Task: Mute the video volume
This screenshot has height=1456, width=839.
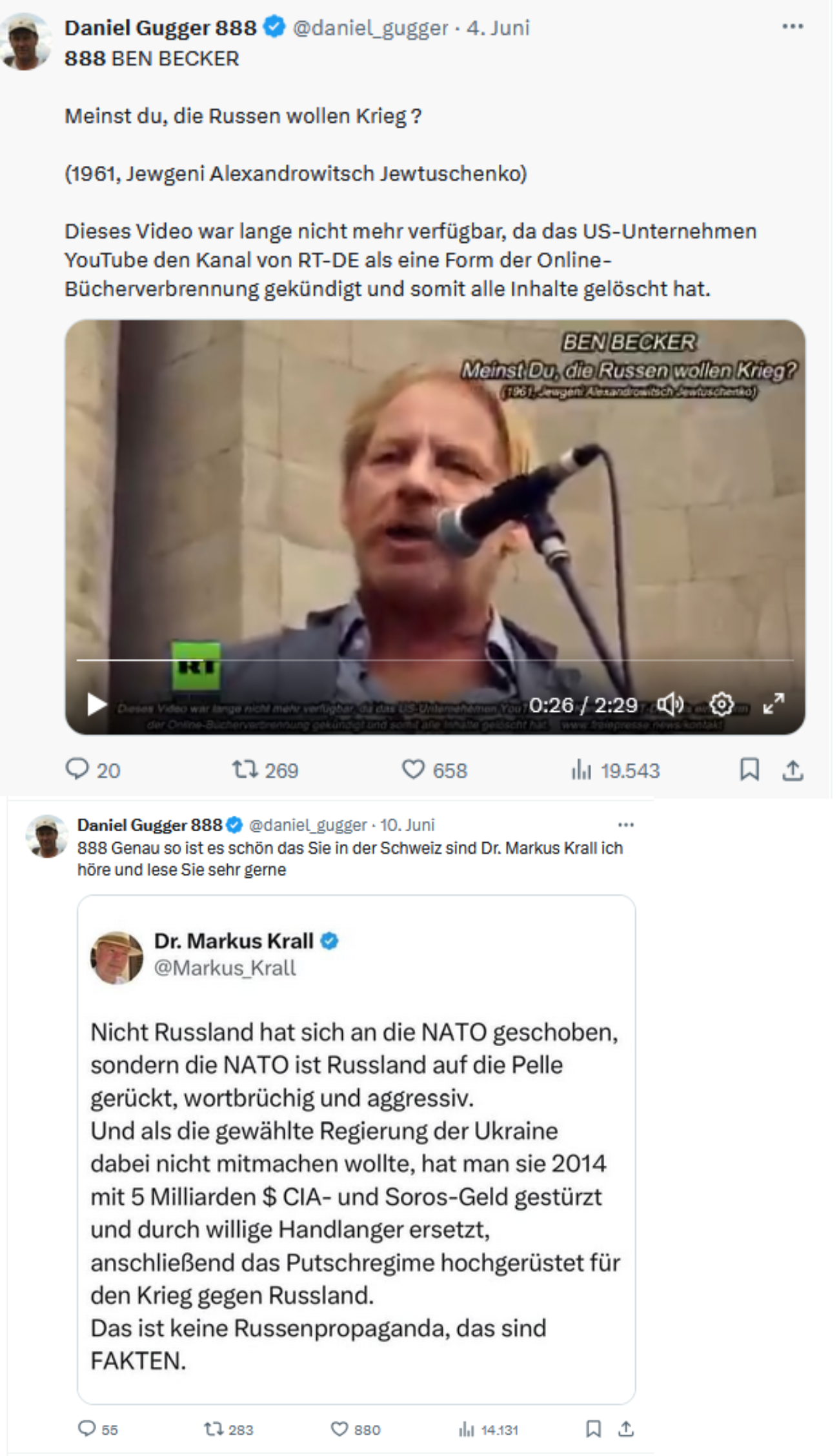Action: [670, 704]
